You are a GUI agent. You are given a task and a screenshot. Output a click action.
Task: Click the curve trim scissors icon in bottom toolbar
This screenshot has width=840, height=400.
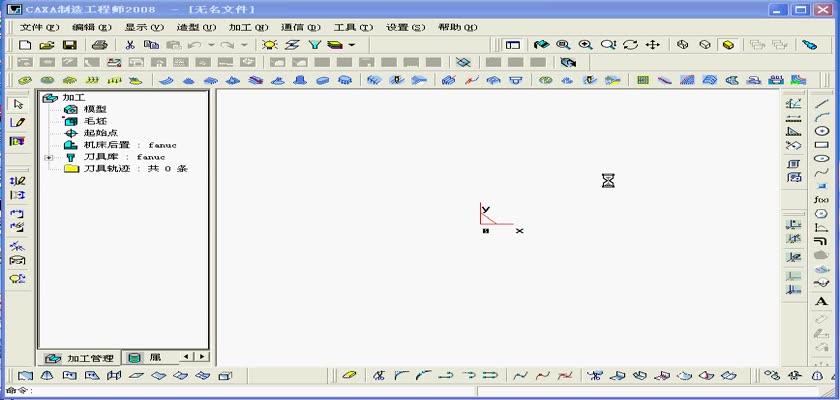pyautogui.click(x=379, y=376)
